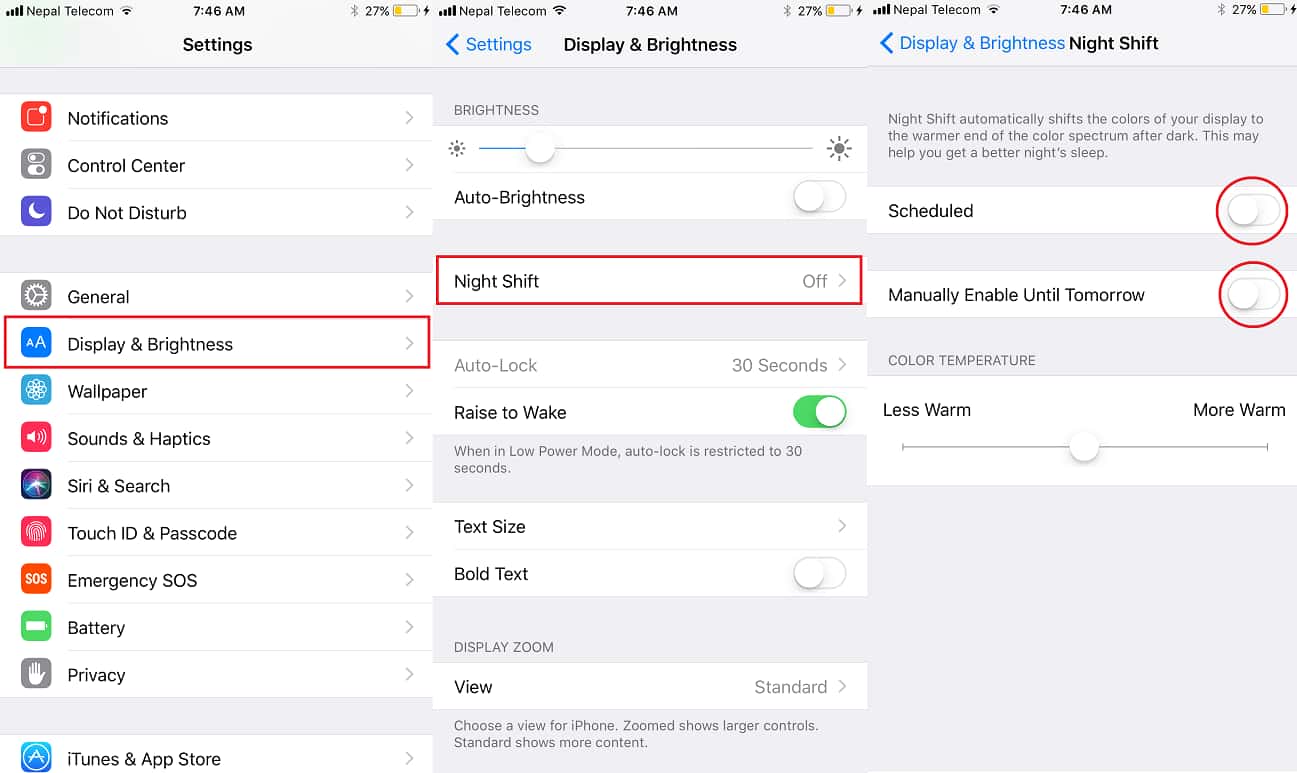The width and height of the screenshot is (1297, 773).
Task: Open the Night Shift row chevron
Action: 842,281
